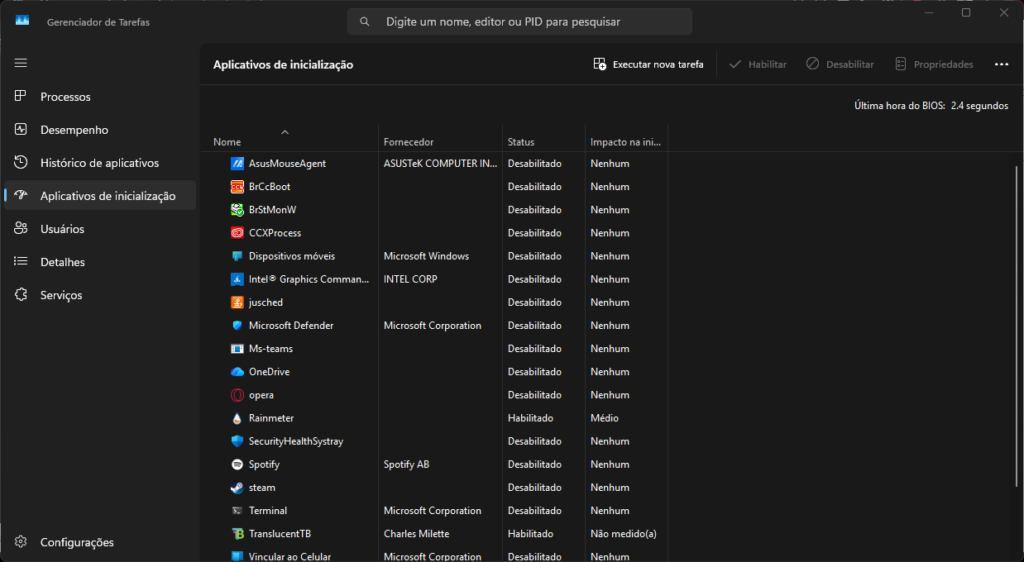Click the Ms-teams icon
Viewport: 1024px width, 562px height.
pyautogui.click(x=237, y=349)
